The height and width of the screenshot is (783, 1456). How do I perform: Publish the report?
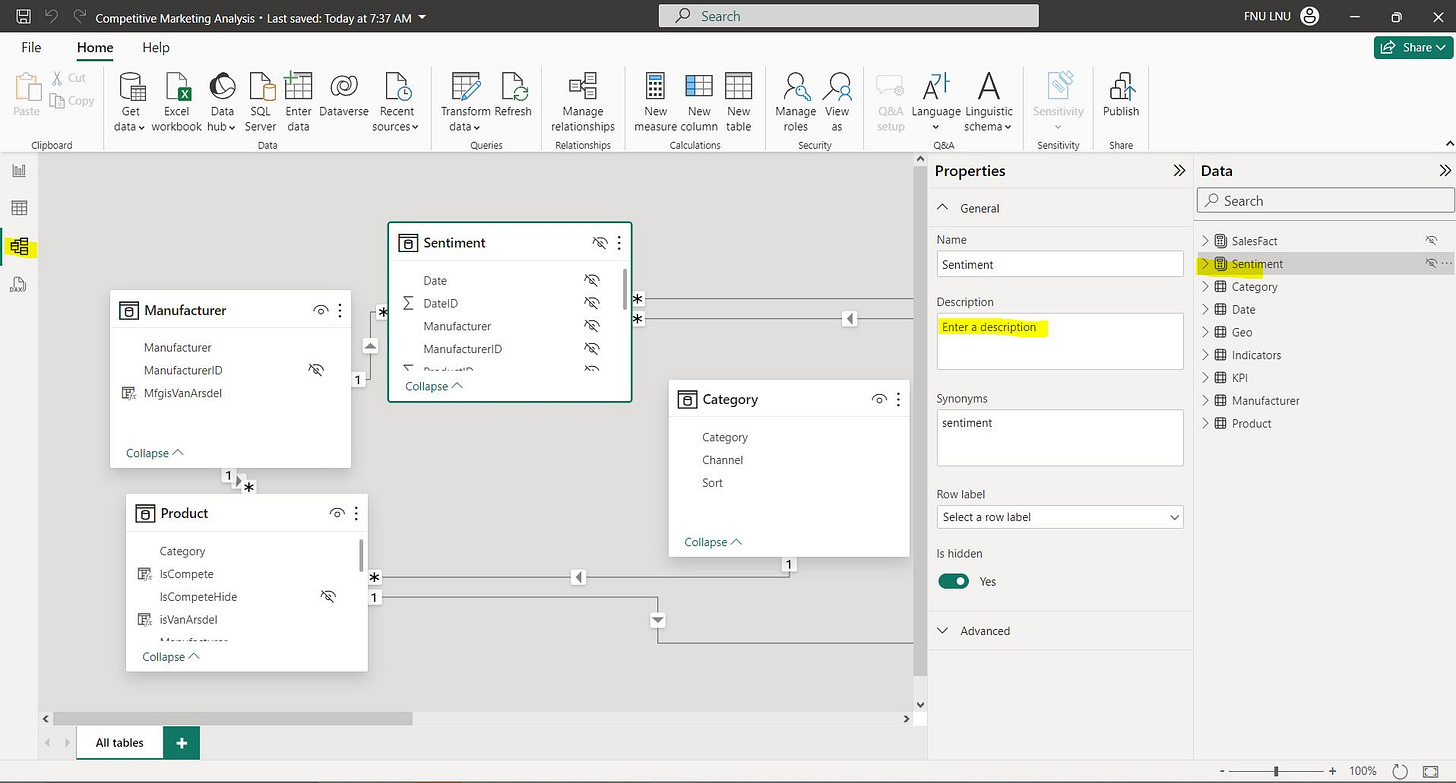point(1121,95)
